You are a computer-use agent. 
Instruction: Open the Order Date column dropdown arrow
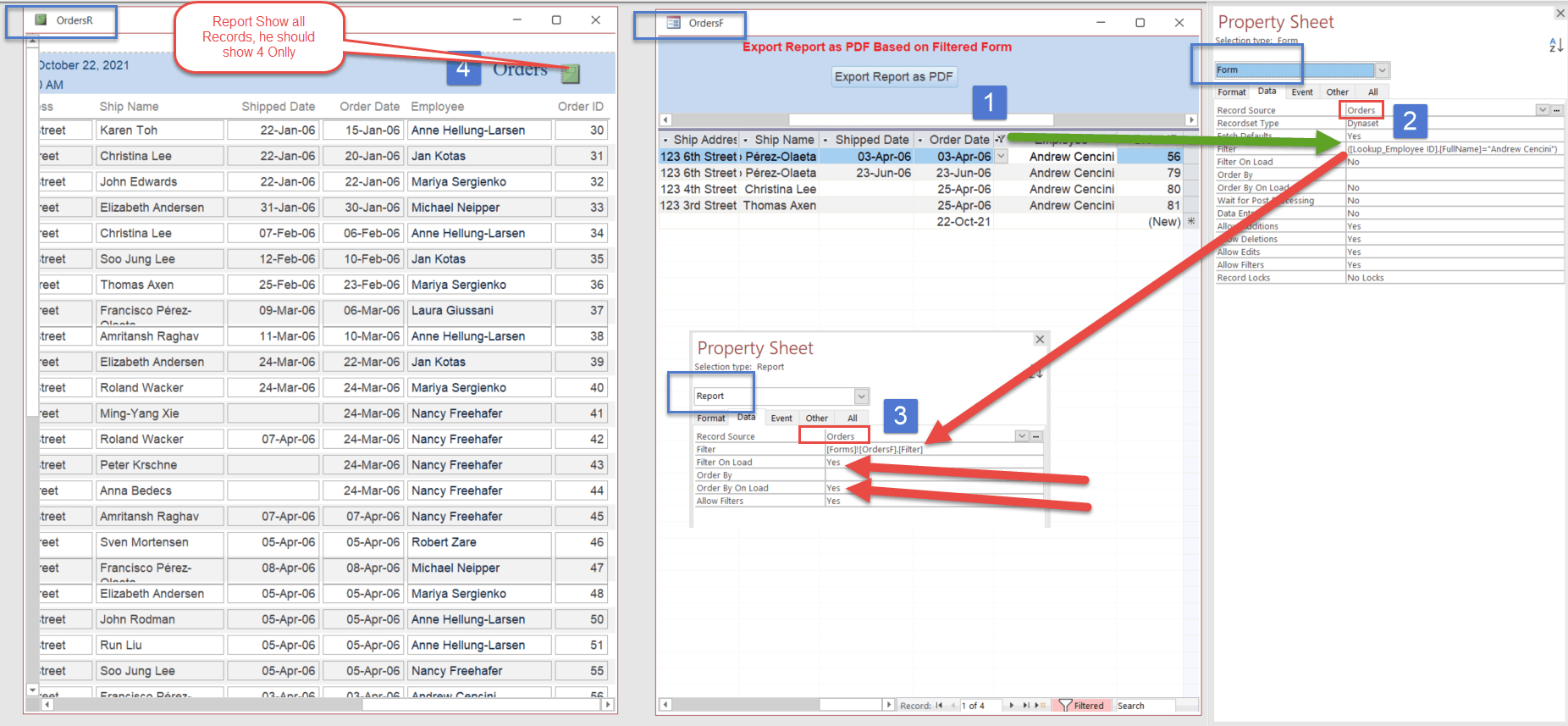[x=920, y=140]
